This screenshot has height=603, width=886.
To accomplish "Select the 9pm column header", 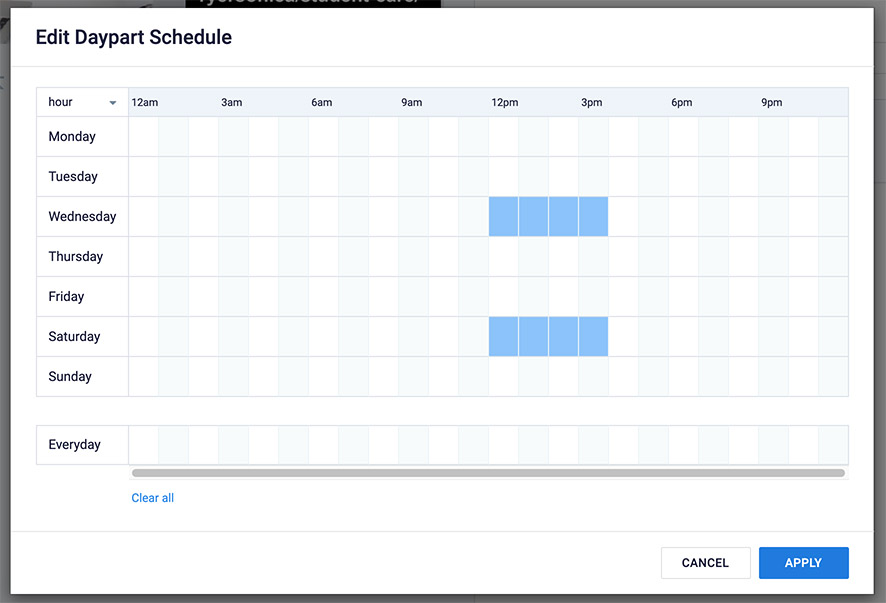I will tap(772, 103).
